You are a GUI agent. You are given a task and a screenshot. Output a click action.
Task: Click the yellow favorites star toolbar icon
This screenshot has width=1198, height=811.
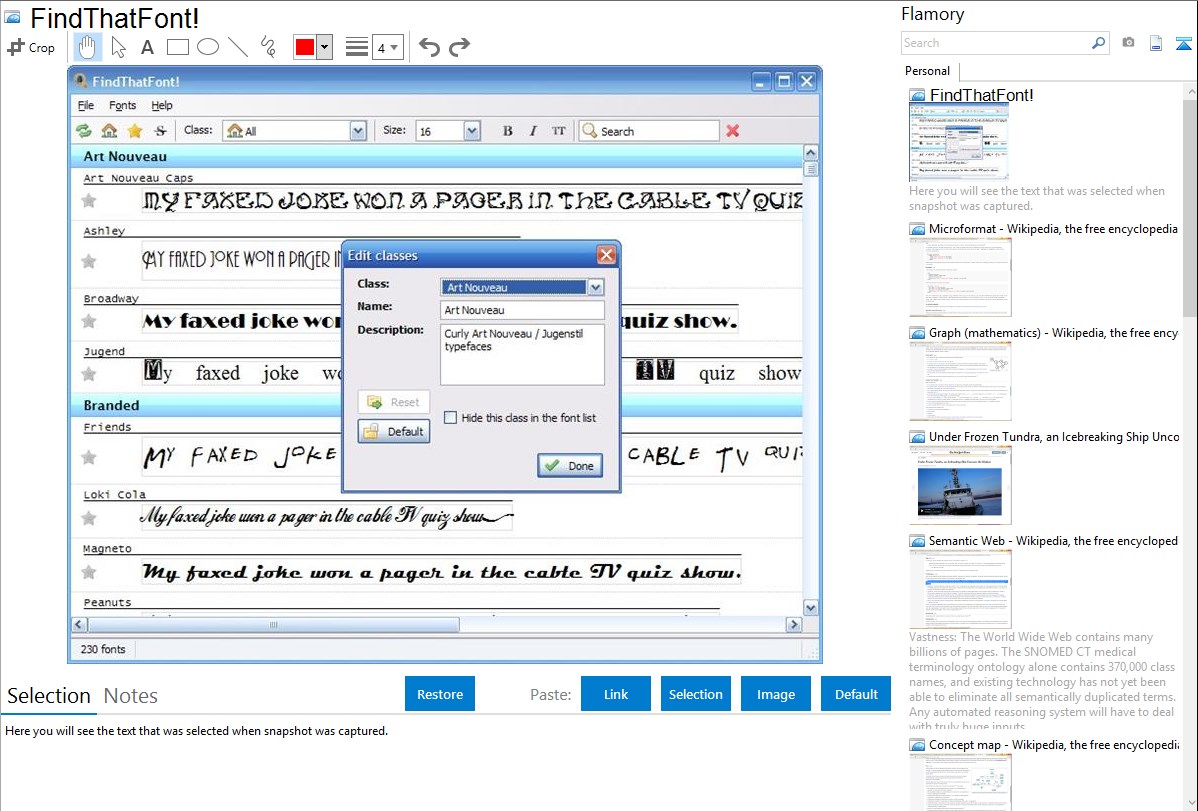(x=134, y=131)
